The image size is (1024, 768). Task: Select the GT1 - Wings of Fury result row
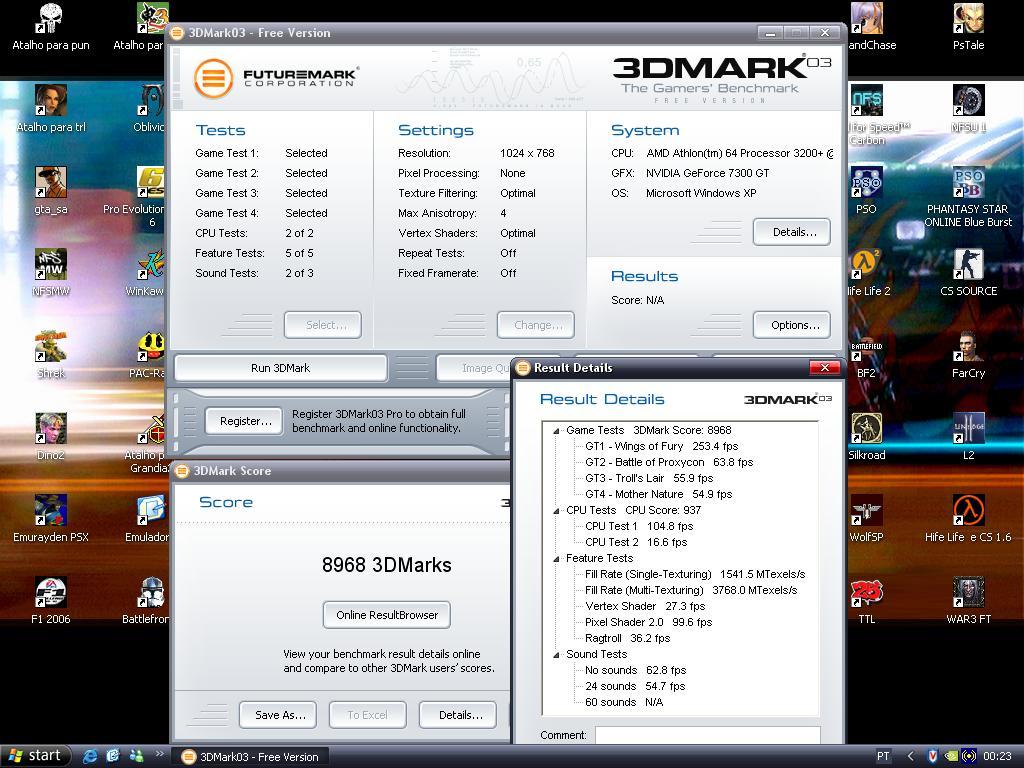click(x=662, y=446)
